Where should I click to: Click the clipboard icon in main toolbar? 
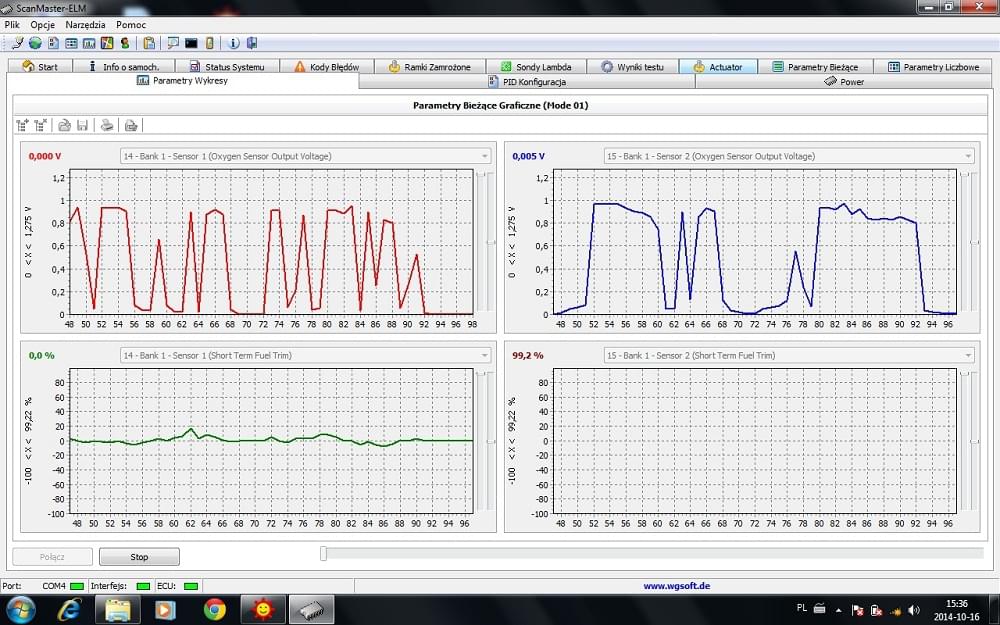click(149, 43)
